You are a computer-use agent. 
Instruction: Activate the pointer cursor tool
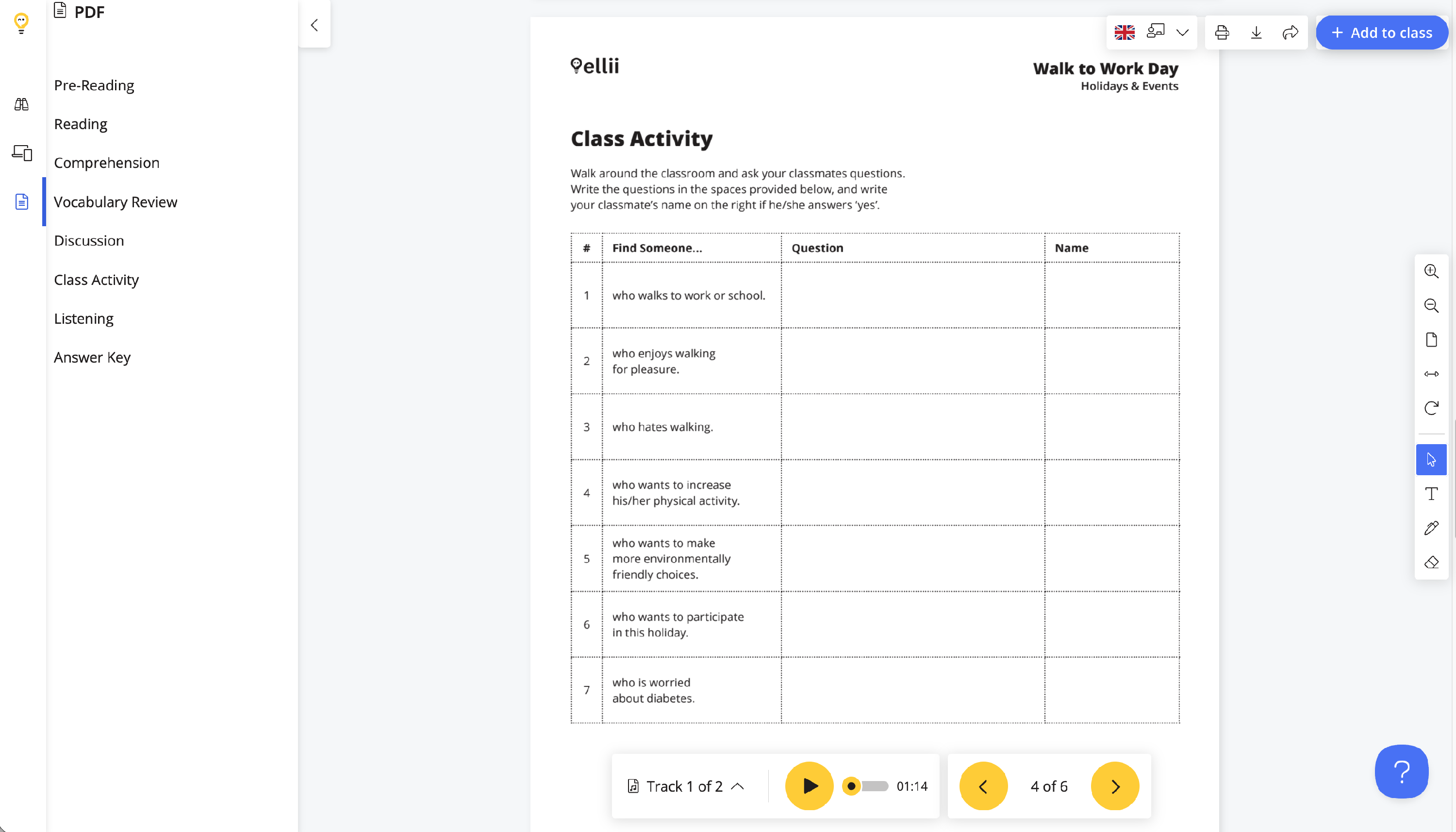1431,459
